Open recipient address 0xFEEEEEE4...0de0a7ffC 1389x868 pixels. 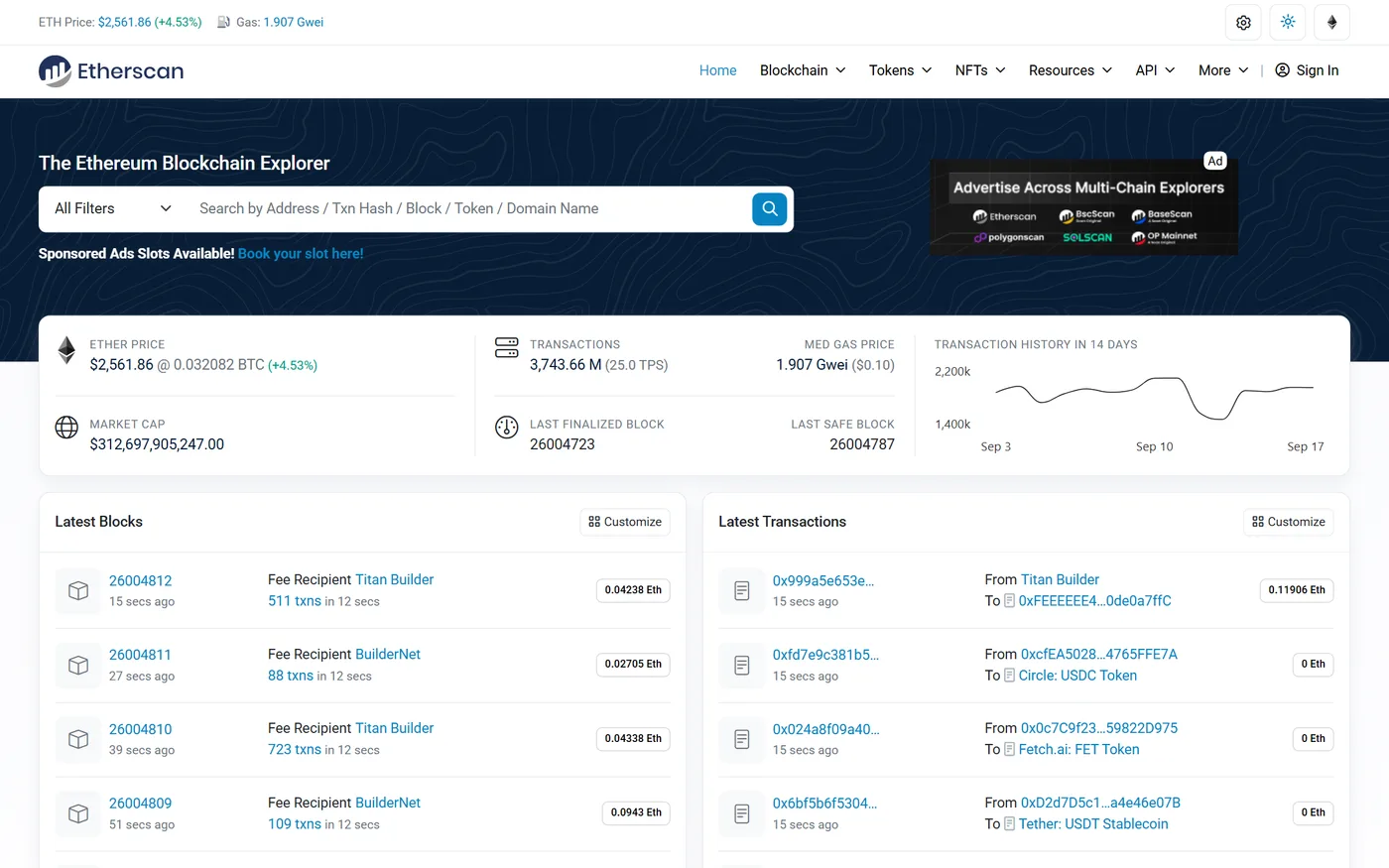tap(1094, 601)
